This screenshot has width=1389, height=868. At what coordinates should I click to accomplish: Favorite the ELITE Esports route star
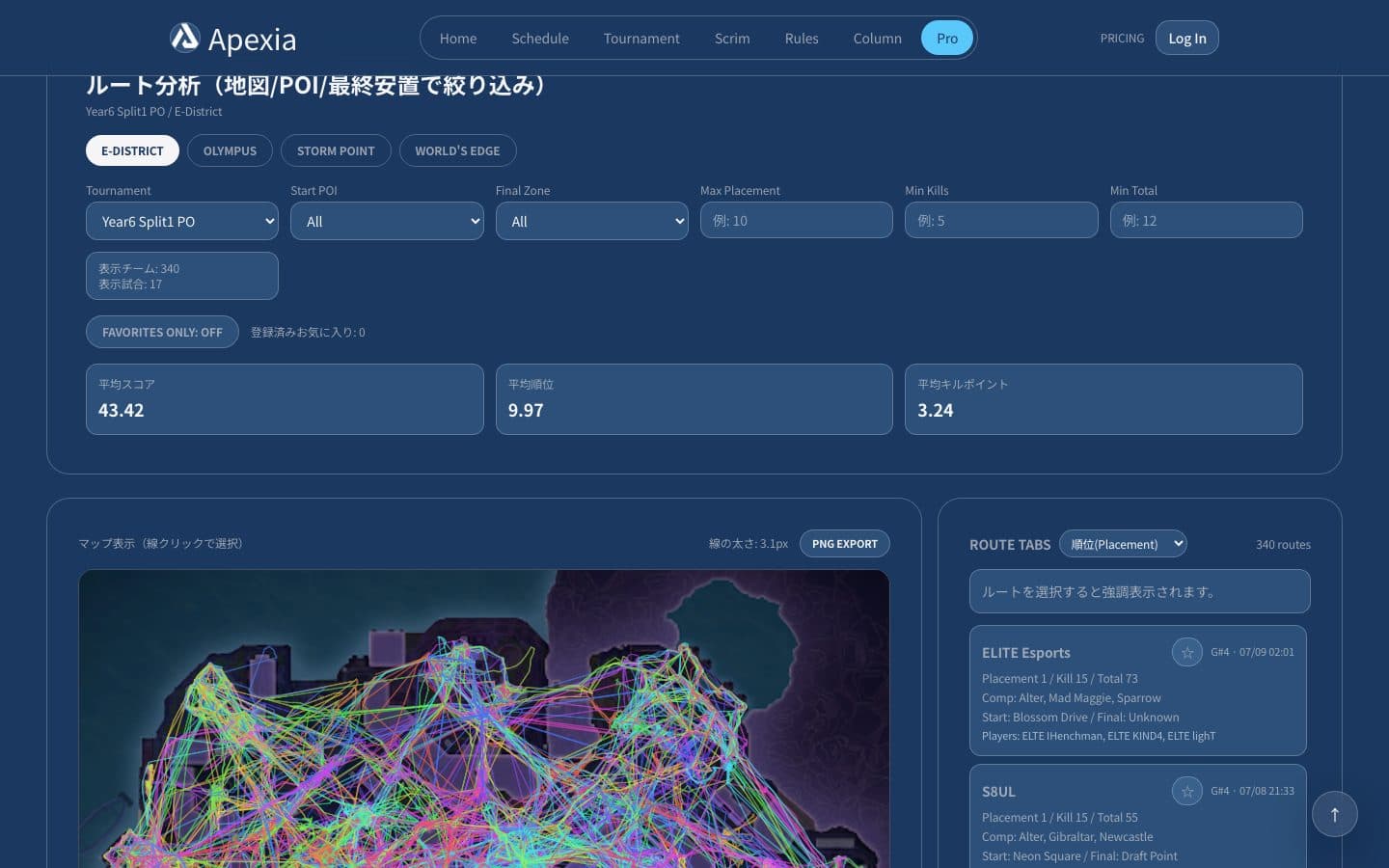[1187, 653]
